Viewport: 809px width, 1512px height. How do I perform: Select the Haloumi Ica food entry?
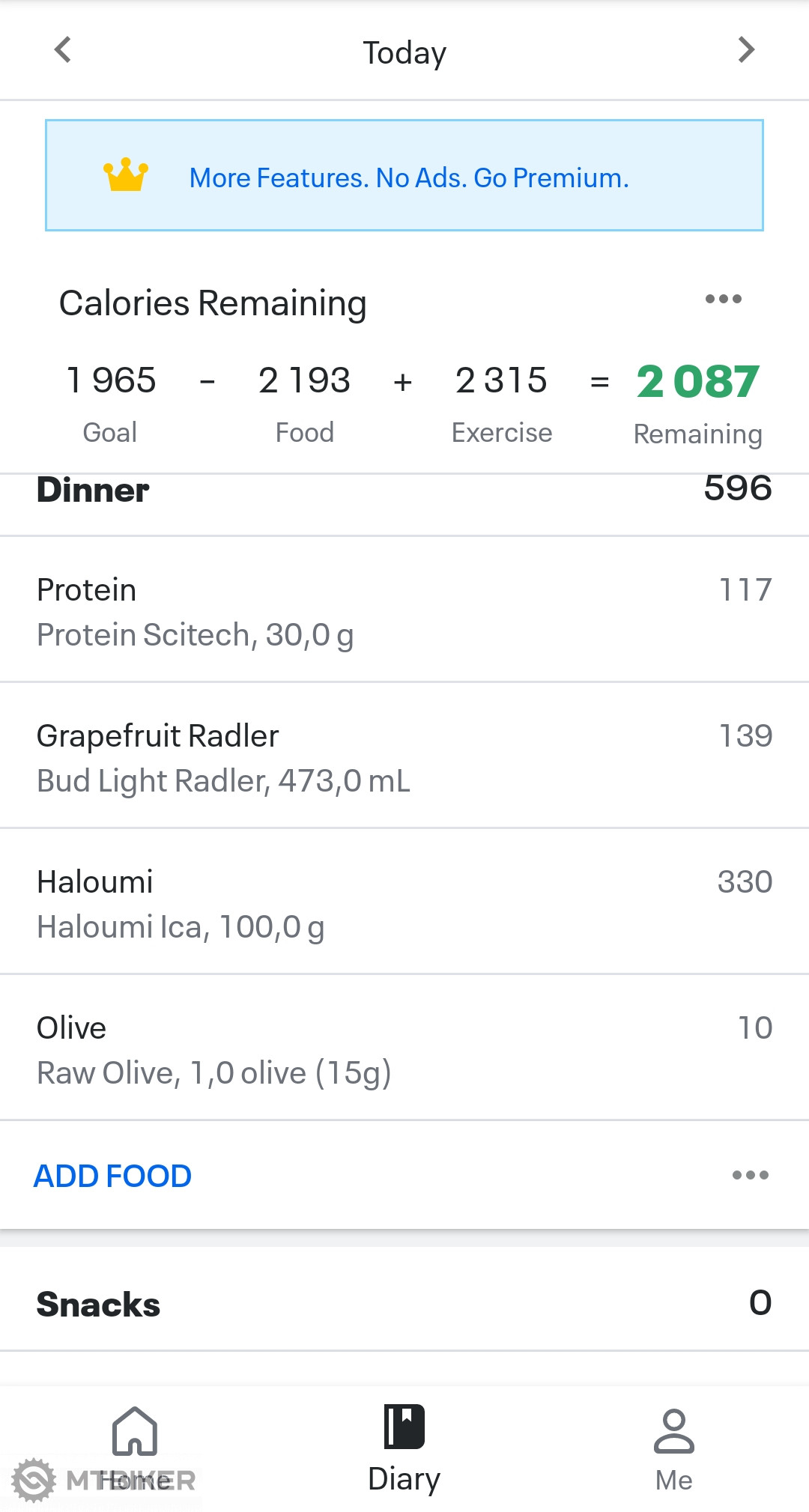pos(404,903)
